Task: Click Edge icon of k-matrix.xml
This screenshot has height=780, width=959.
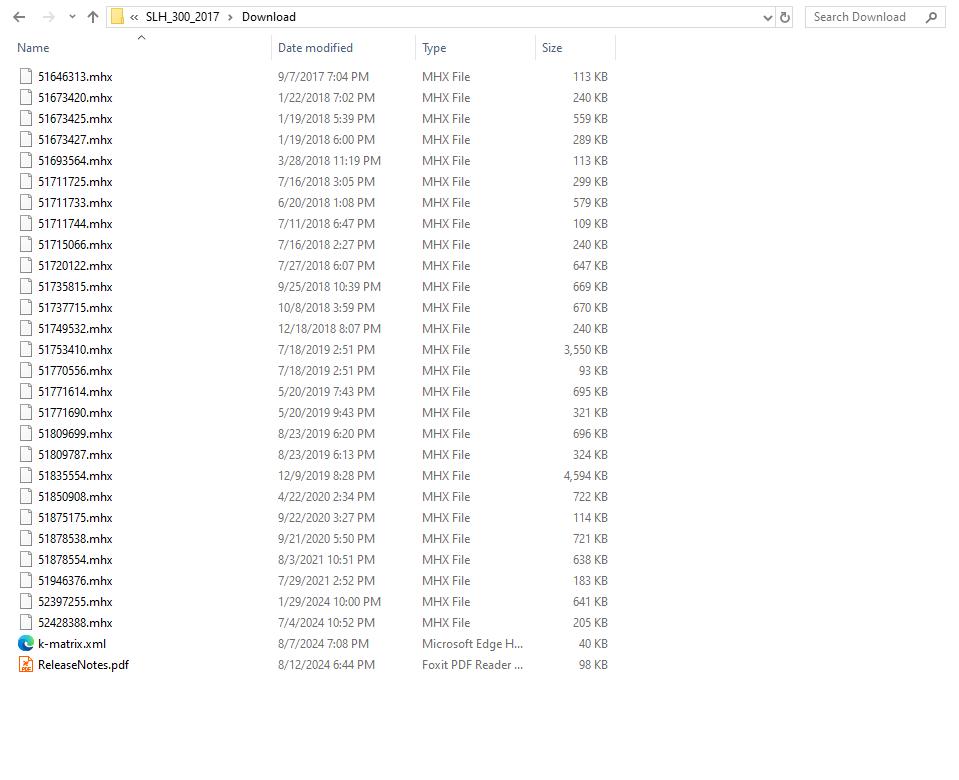Action: [26, 644]
